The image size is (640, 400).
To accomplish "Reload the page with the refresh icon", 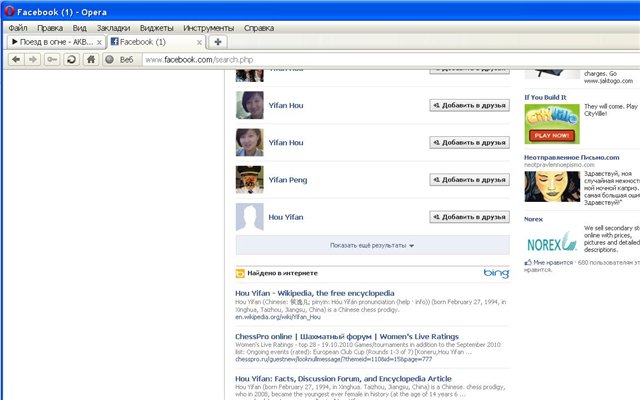I will pyautogui.click(x=71, y=60).
